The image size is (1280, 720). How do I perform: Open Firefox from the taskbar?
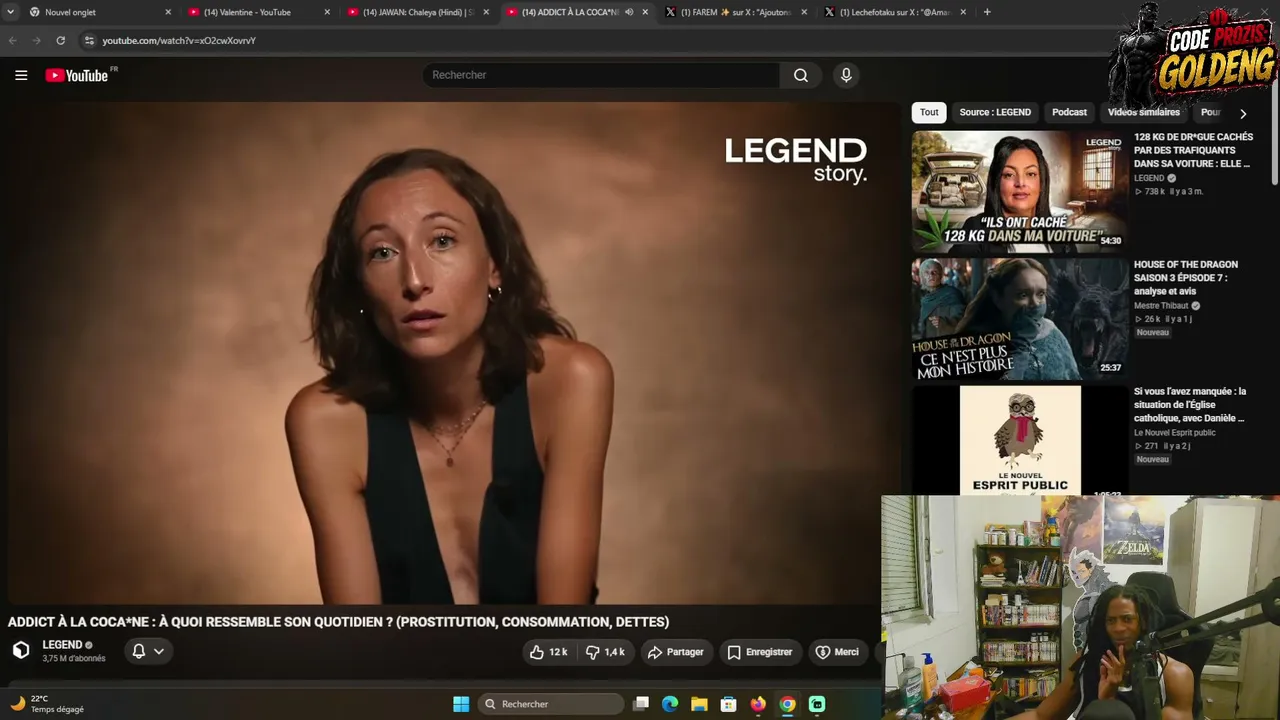(758, 704)
